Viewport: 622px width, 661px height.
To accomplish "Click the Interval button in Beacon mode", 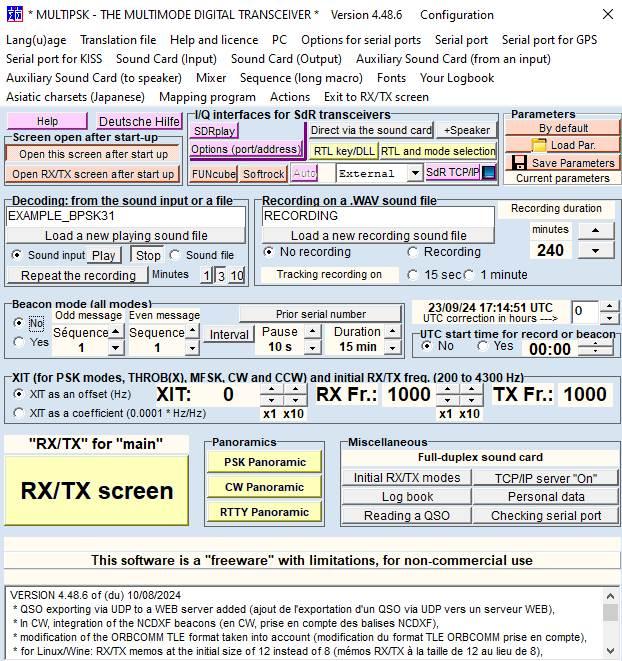I will click(x=229, y=335).
